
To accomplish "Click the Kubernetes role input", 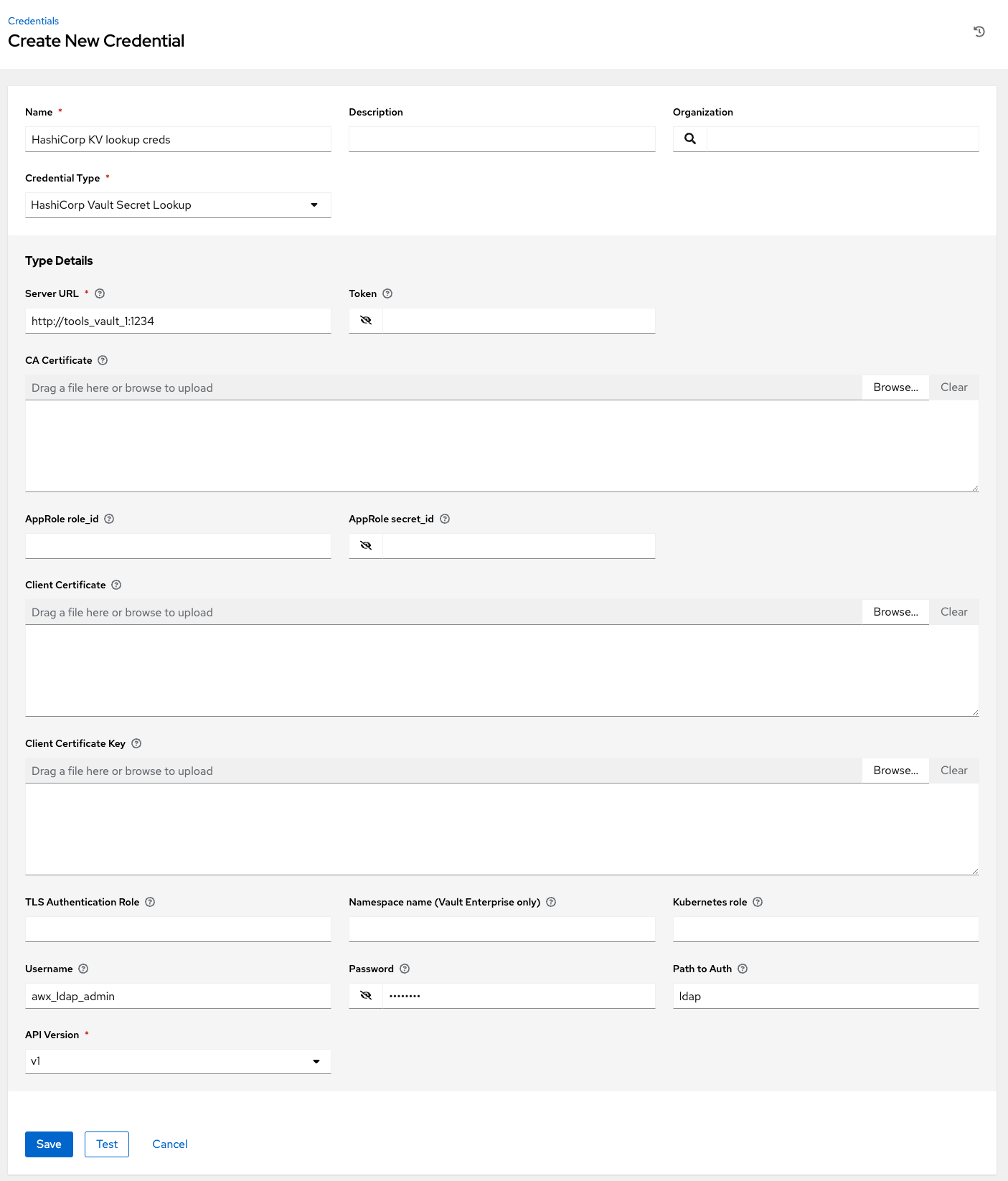I will click(826, 929).
